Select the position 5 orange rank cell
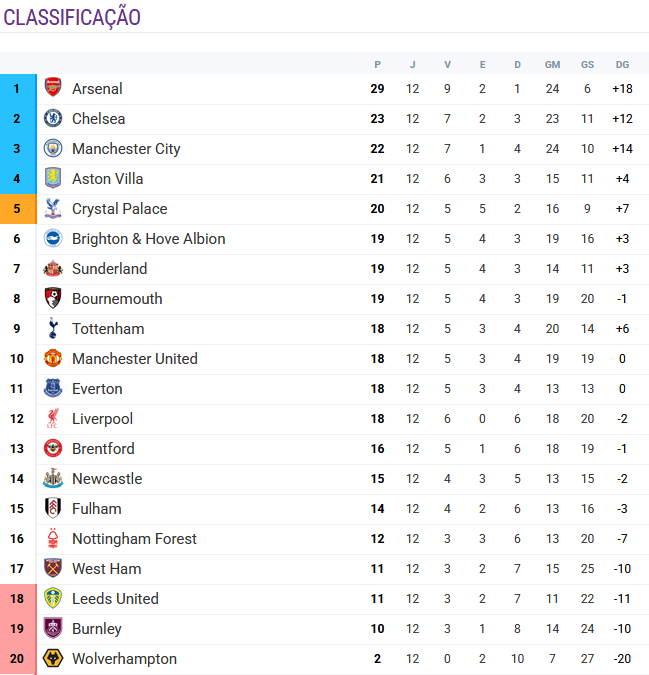Viewport: 649px width, 675px height. [x=17, y=209]
